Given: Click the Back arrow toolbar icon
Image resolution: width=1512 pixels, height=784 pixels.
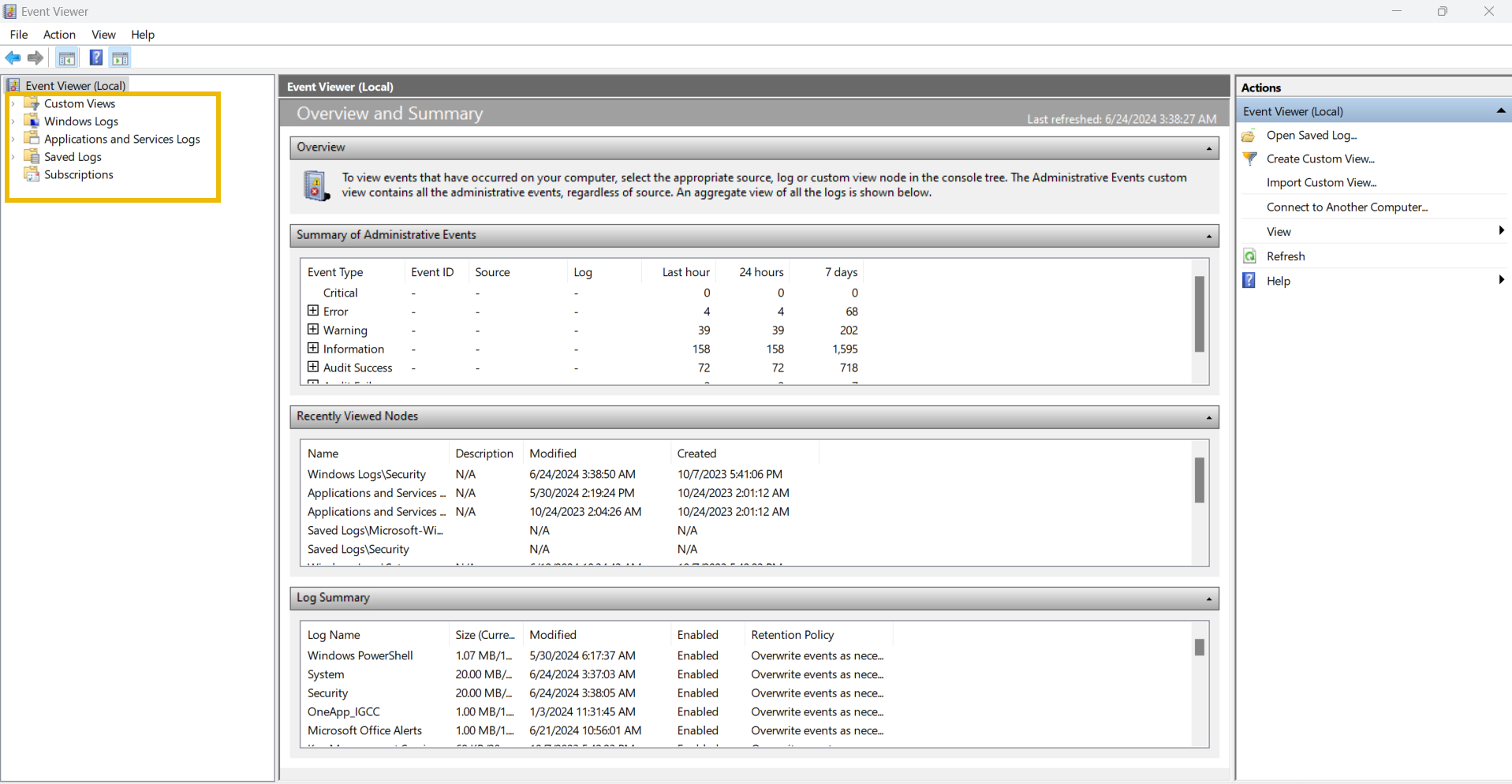Looking at the screenshot, I should pos(13,58).
